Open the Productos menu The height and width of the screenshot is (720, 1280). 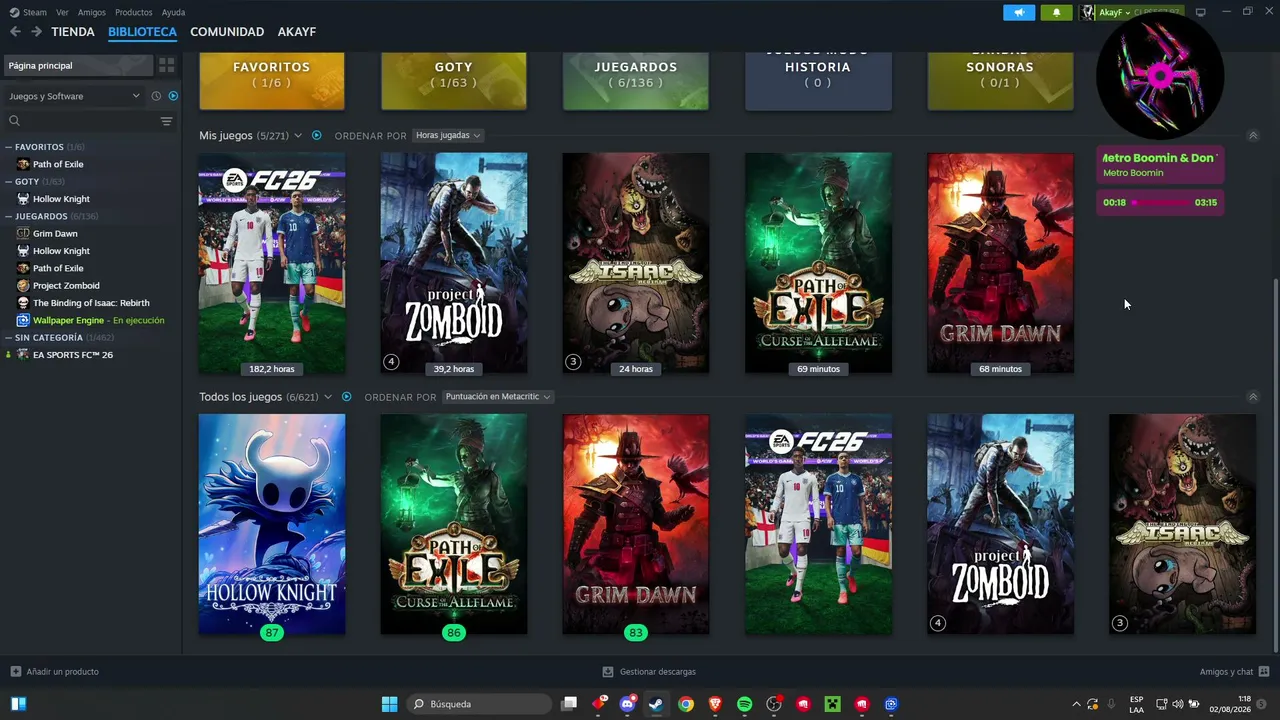tap(134, 12)
